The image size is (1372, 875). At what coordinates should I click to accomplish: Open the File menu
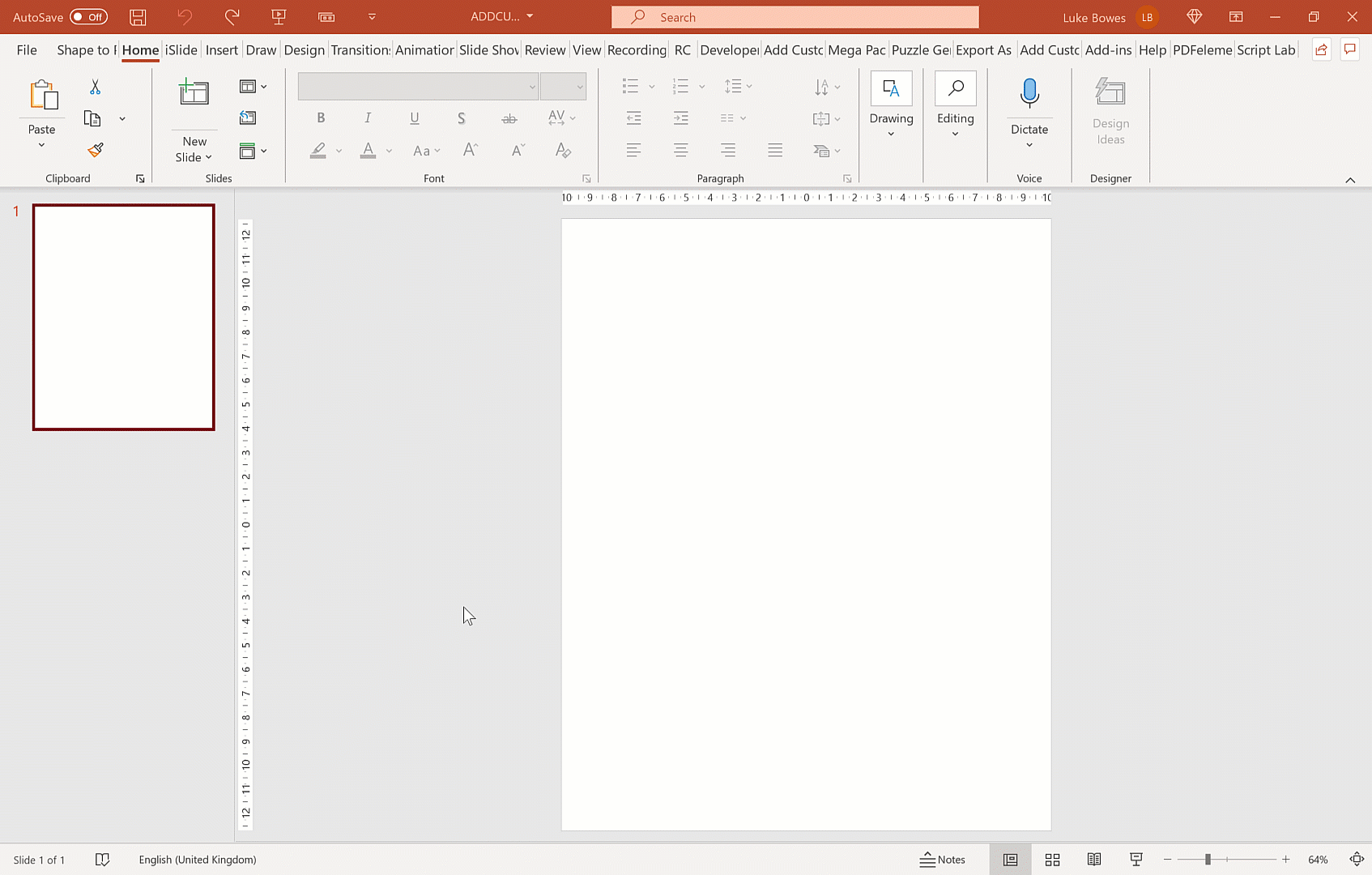[x=26, y=49]
